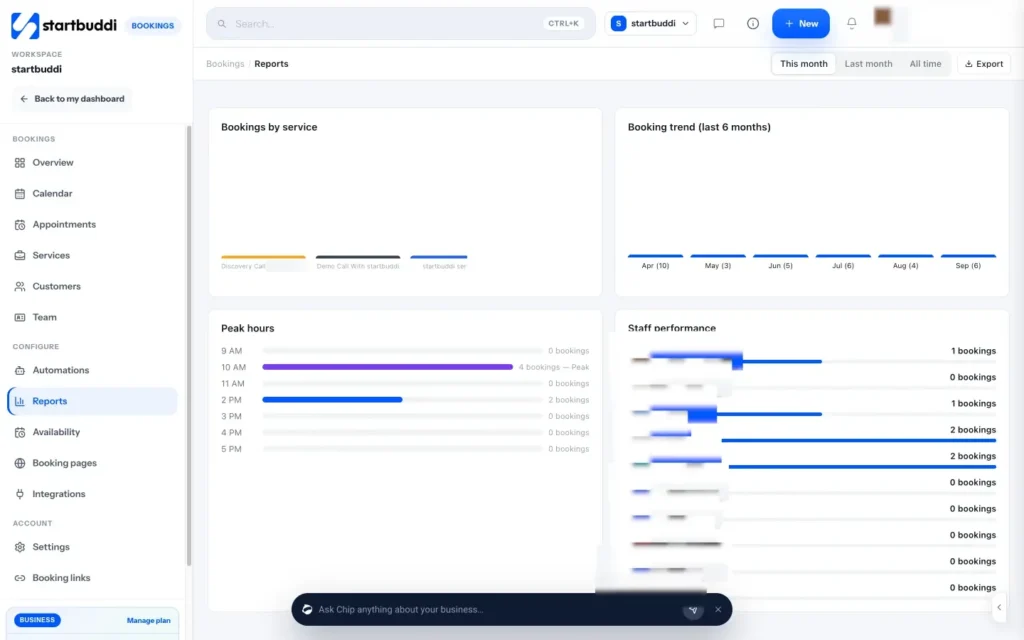This screenshot has height=640, width=1024.
Task: Click the Demo Call dark bar
Action: coord(358,257)
